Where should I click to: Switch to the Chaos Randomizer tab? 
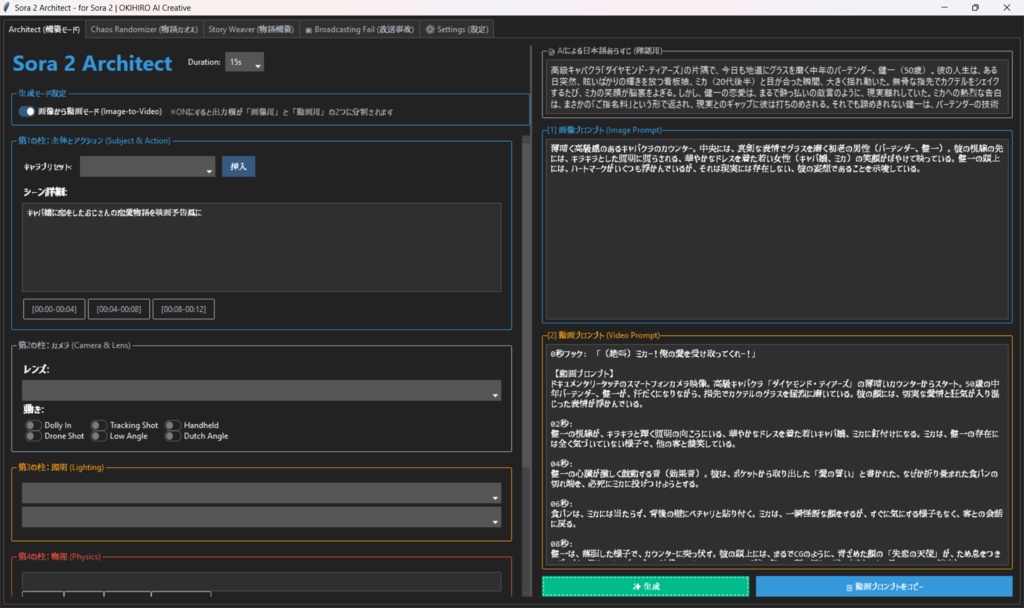click(x=143, y=28)
